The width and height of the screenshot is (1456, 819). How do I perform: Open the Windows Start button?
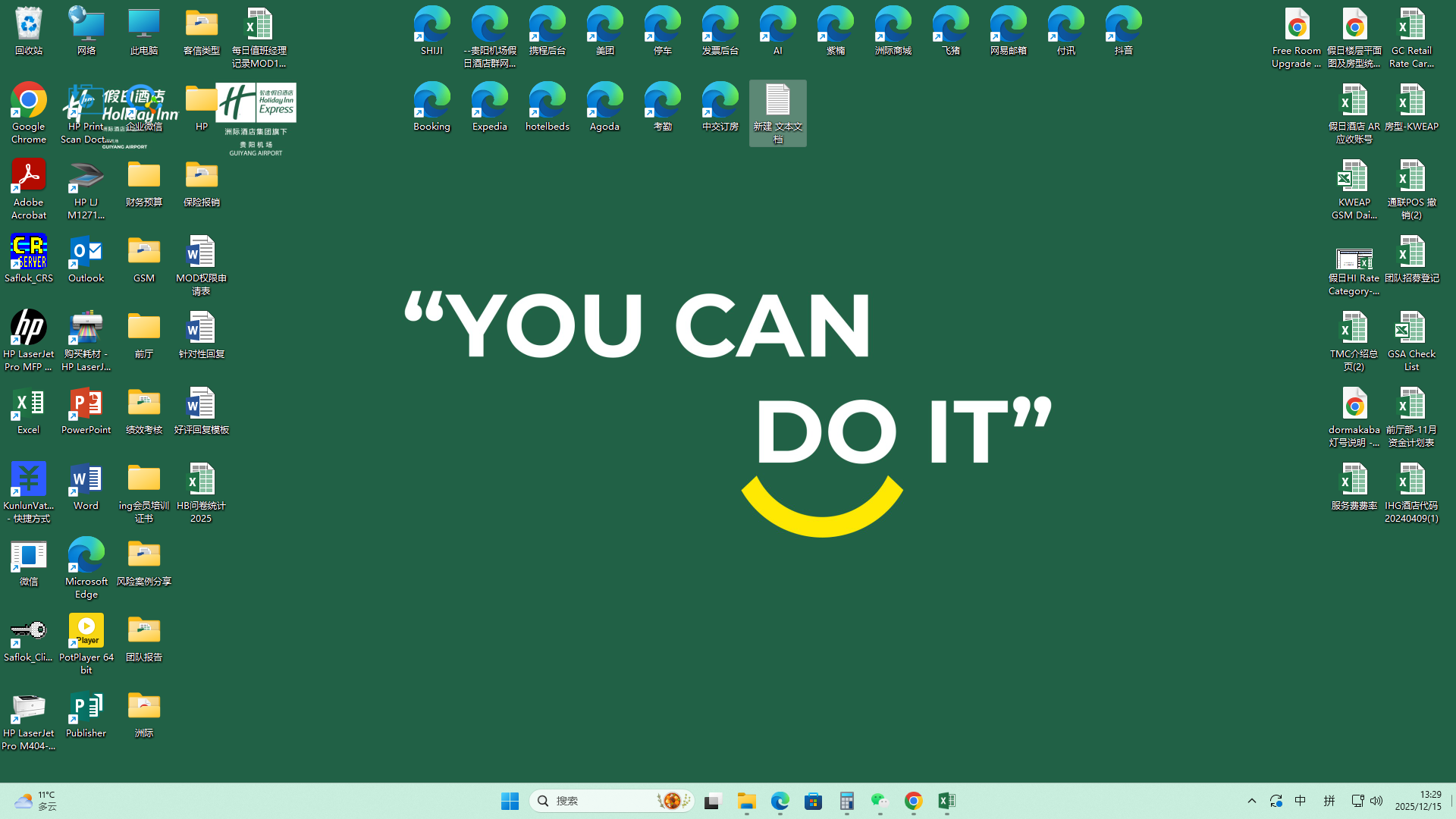510,801
